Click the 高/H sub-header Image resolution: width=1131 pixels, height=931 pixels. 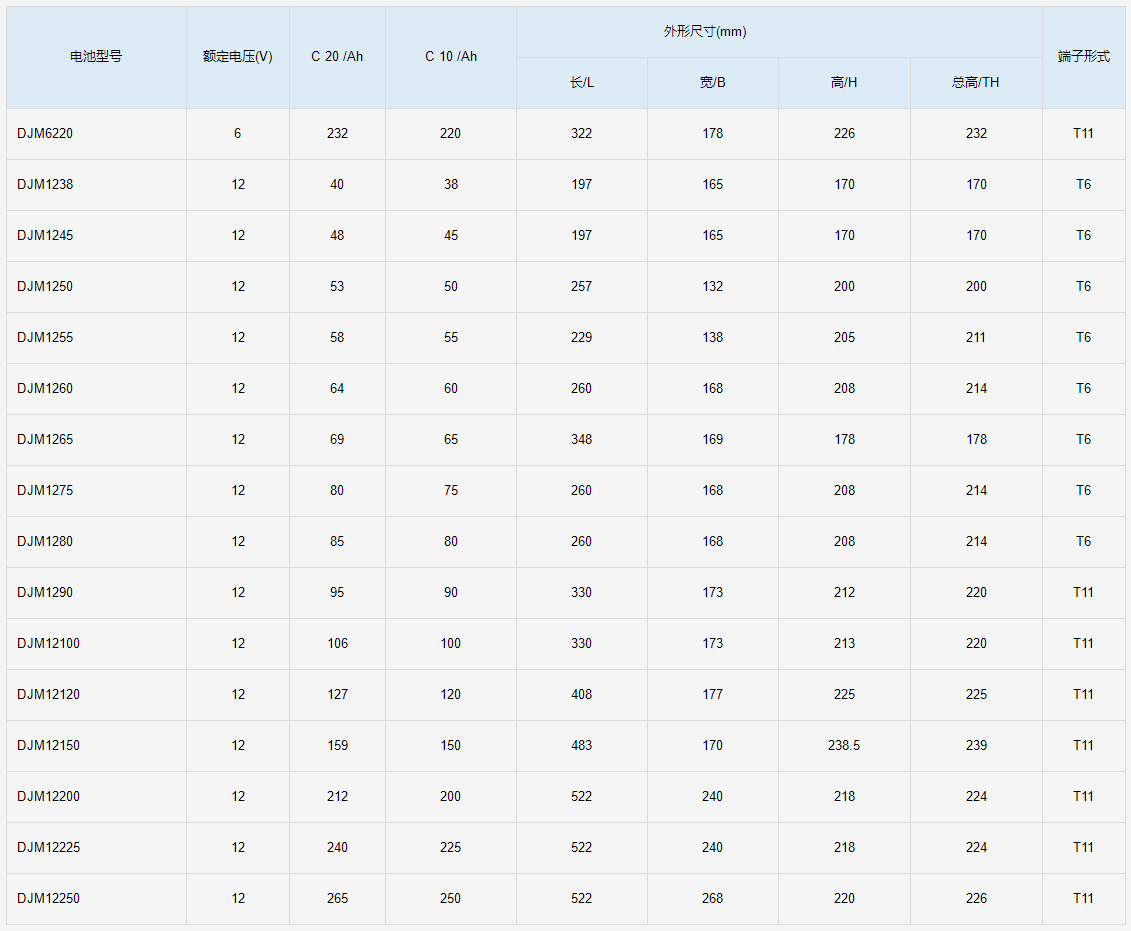[845, 83]
